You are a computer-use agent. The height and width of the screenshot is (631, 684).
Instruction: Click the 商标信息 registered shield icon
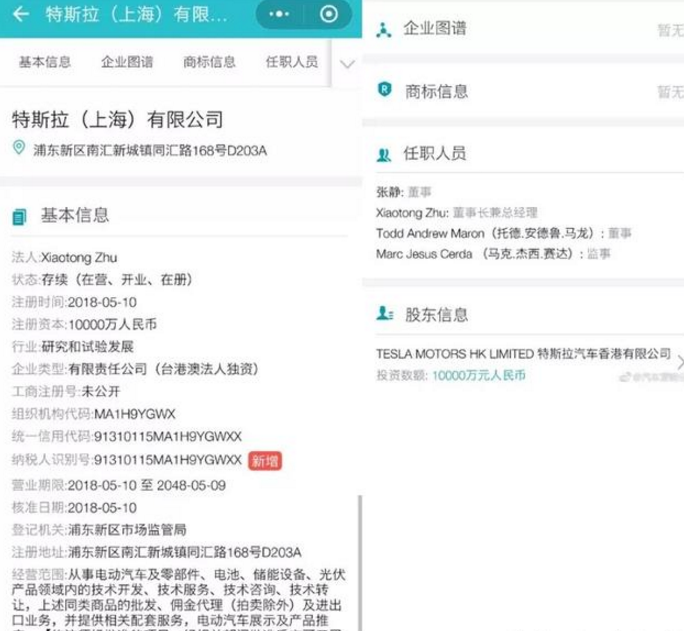pyautogui.click(x=384, y=90)
